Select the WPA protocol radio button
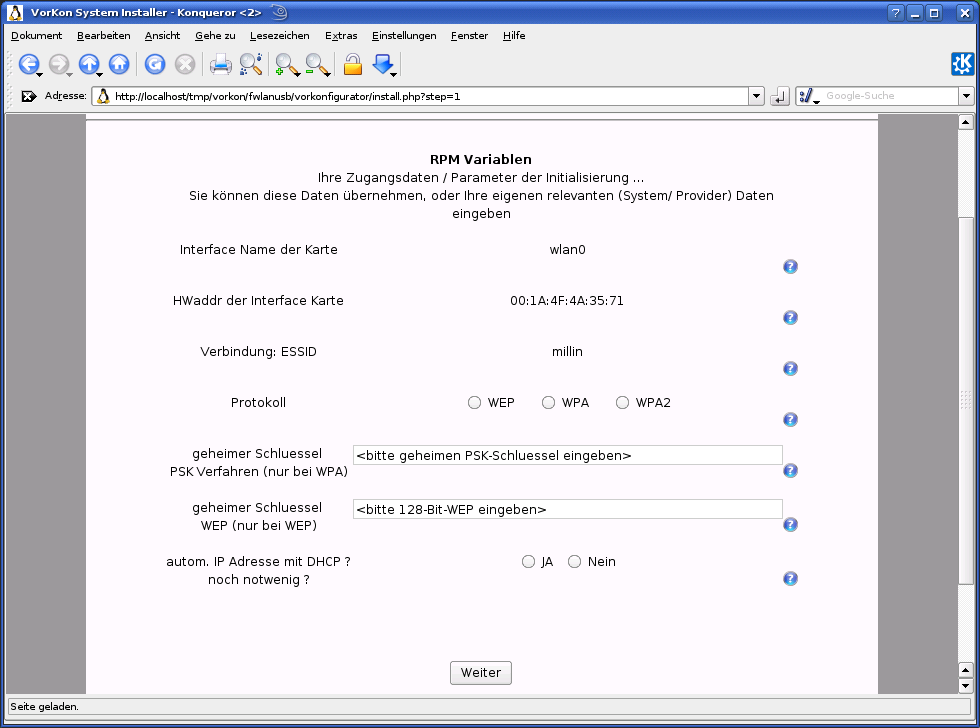 coord(548,403)
